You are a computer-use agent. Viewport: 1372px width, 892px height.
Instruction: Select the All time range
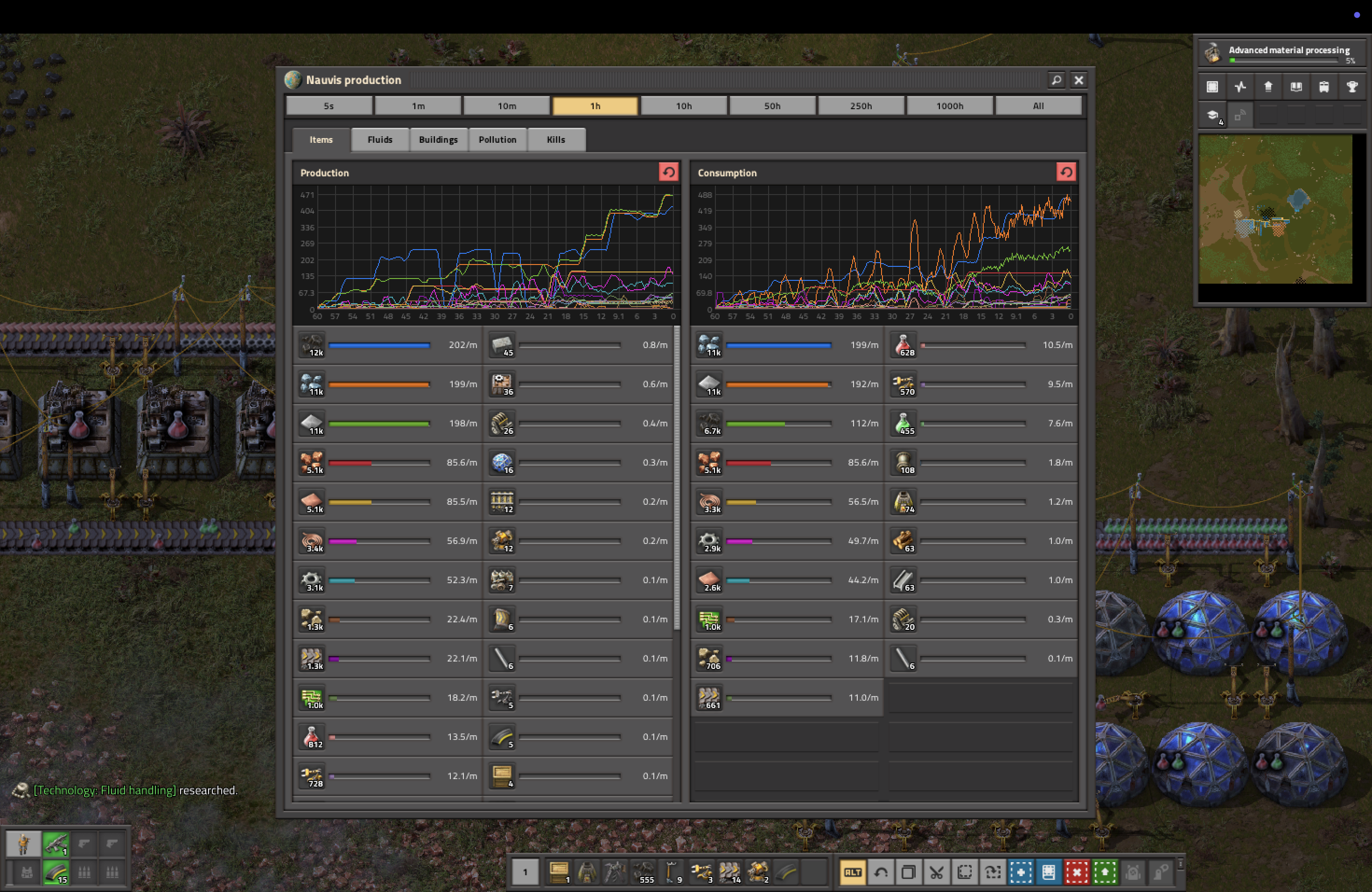1038,106
